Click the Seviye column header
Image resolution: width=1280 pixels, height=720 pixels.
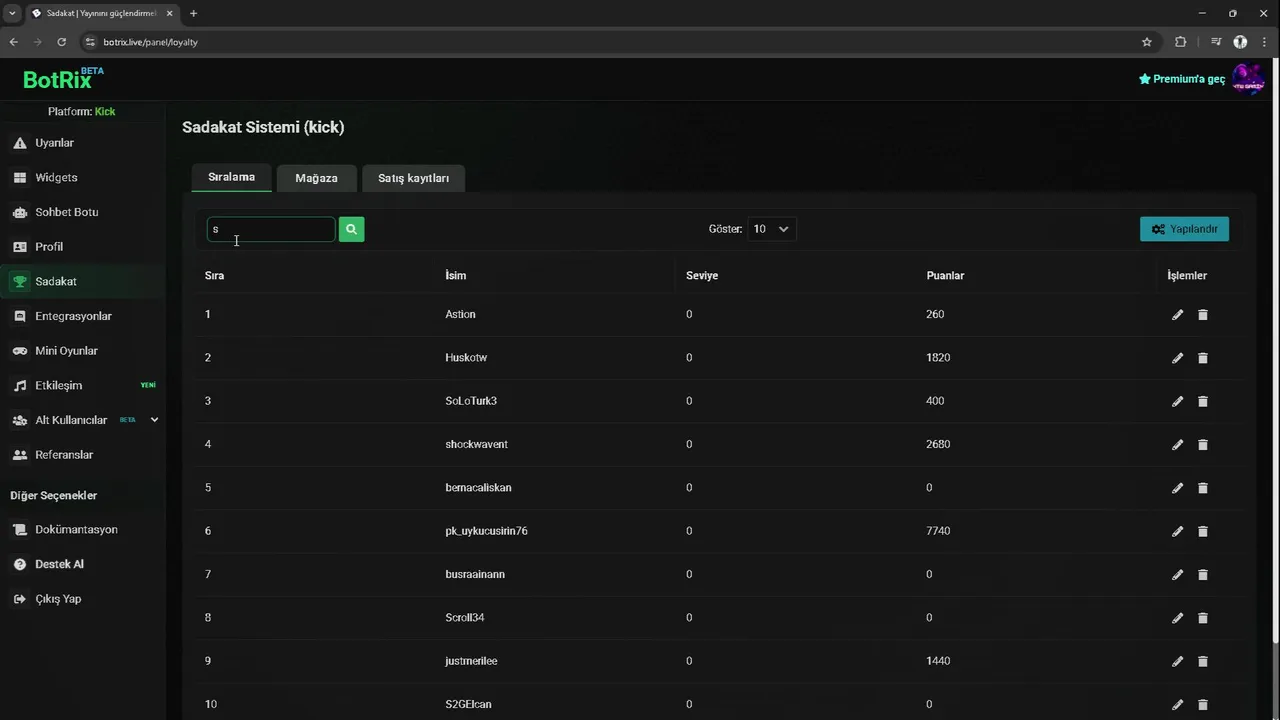pyautogui.click(x=702, y=276)
